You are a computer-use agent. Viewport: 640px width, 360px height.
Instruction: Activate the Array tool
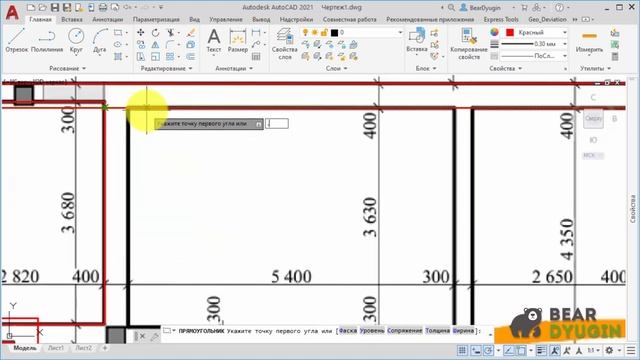(x=170, y=56)
